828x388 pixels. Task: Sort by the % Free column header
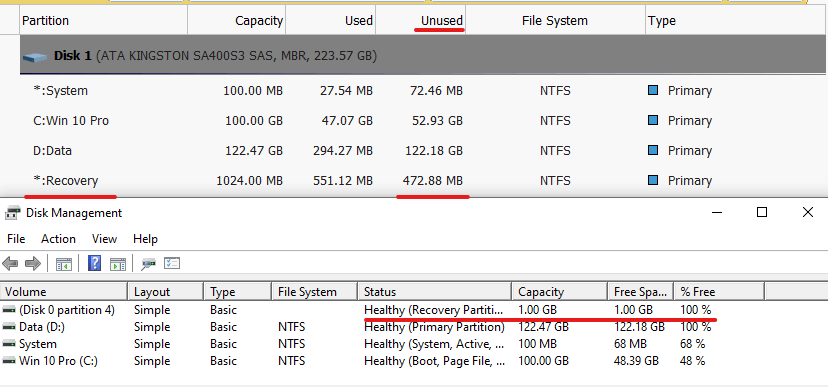[x=719, y=291]
